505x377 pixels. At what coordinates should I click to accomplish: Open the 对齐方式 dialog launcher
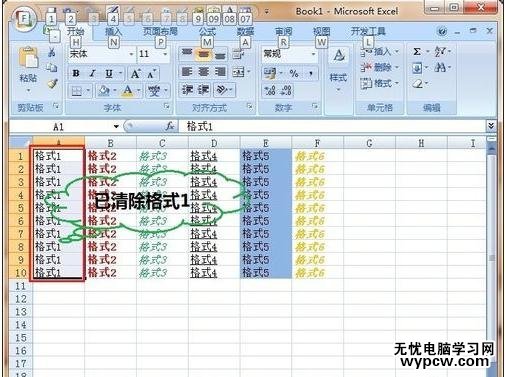[x=249, y=106]
